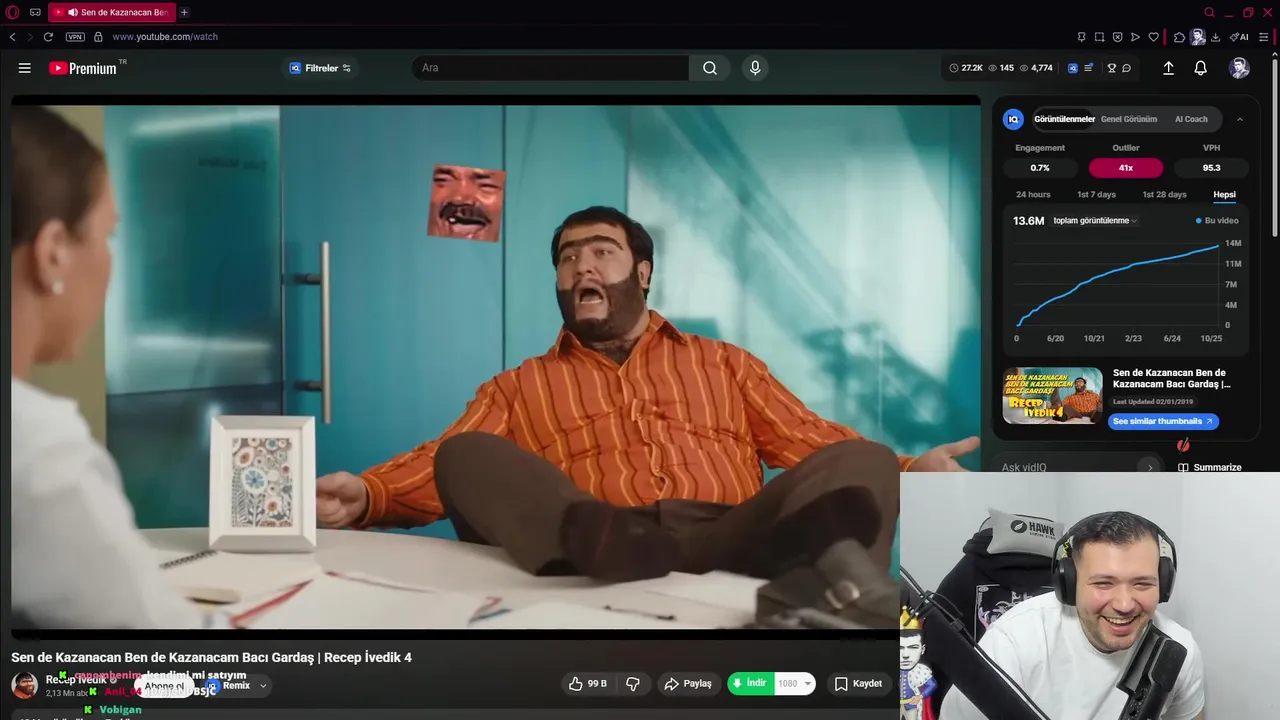Open YouTube notifications bell
Screen dimensions: 1280x720
[x=1201, y=68]
